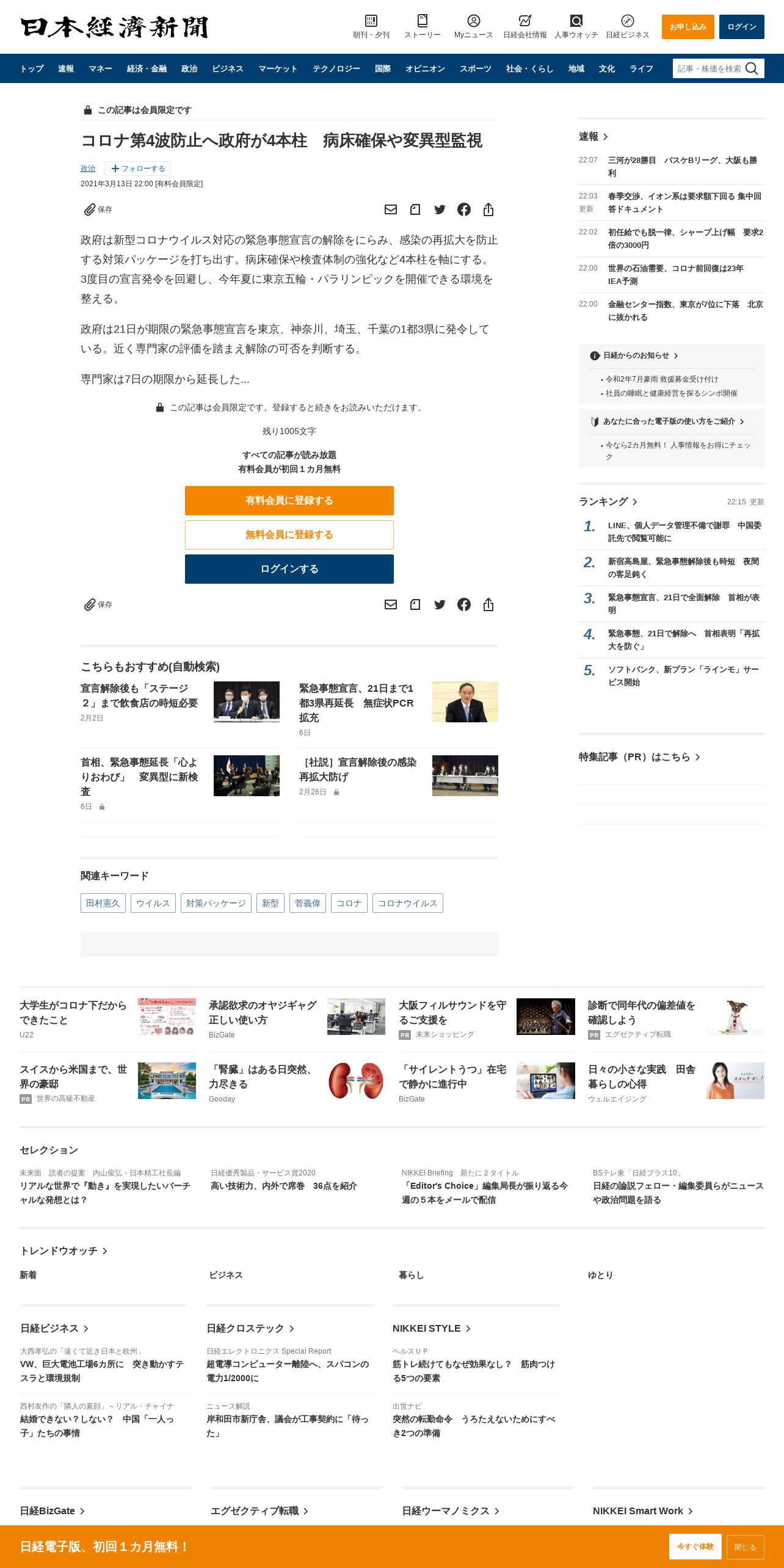Close the banner with 閉じる

746,1547
